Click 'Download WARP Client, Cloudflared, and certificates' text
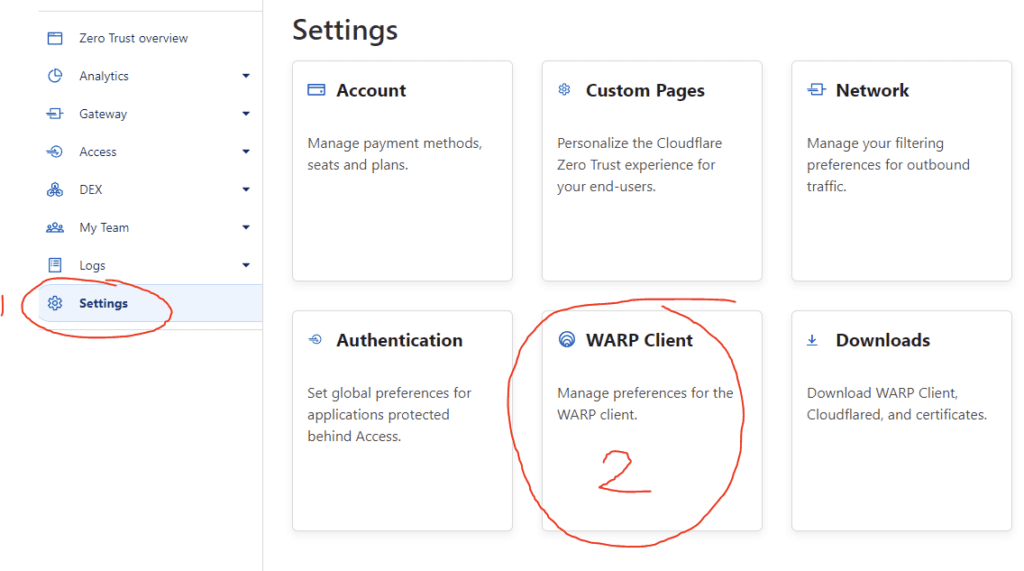Image resolution: width=1024 pixels, height=571 pixels. coord(897,404)
